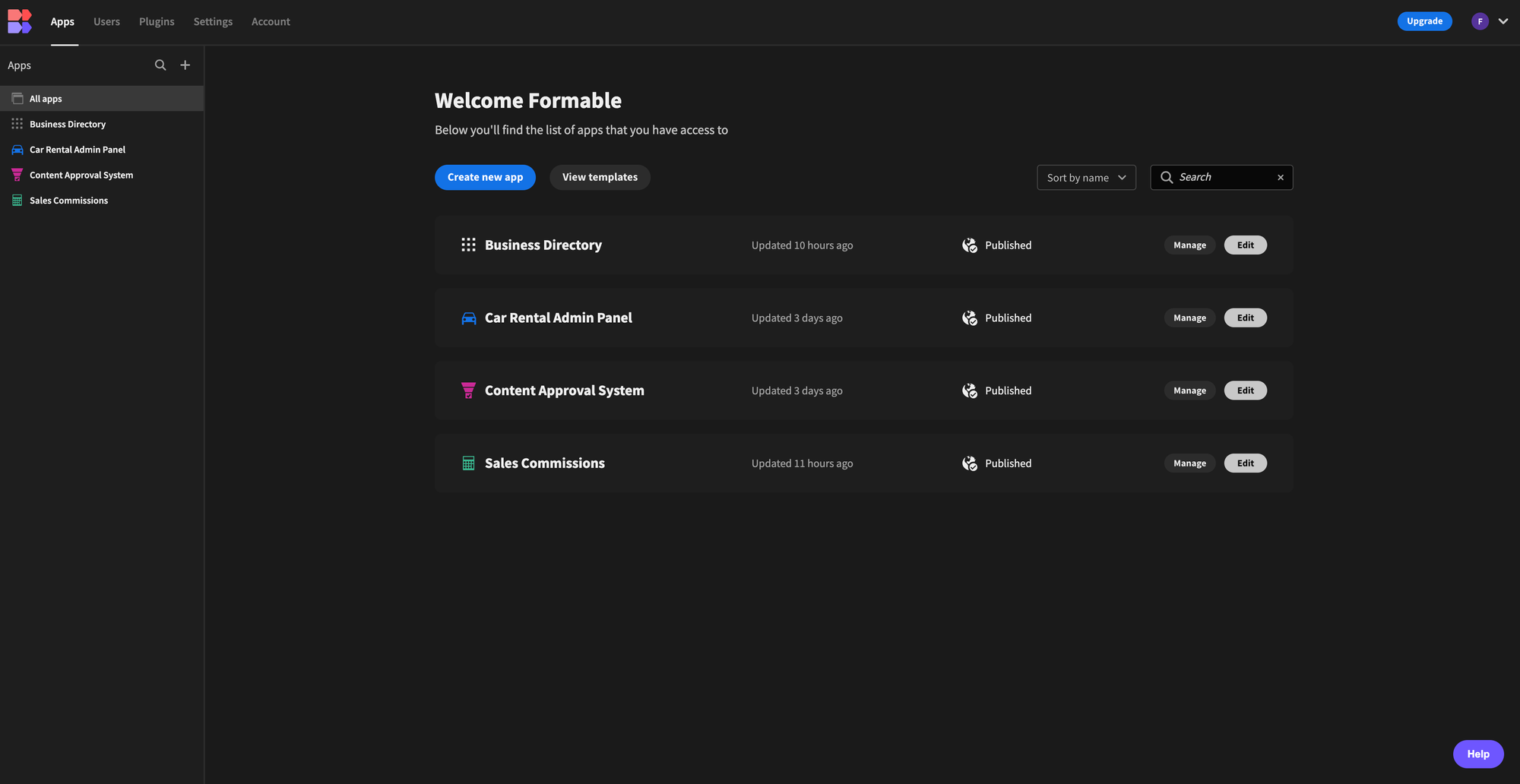The height and width of the screenshot is (784, 1520).
Task: Select the Business Directory grid icon
Action: pyautogui.click(x=17, y=123)
